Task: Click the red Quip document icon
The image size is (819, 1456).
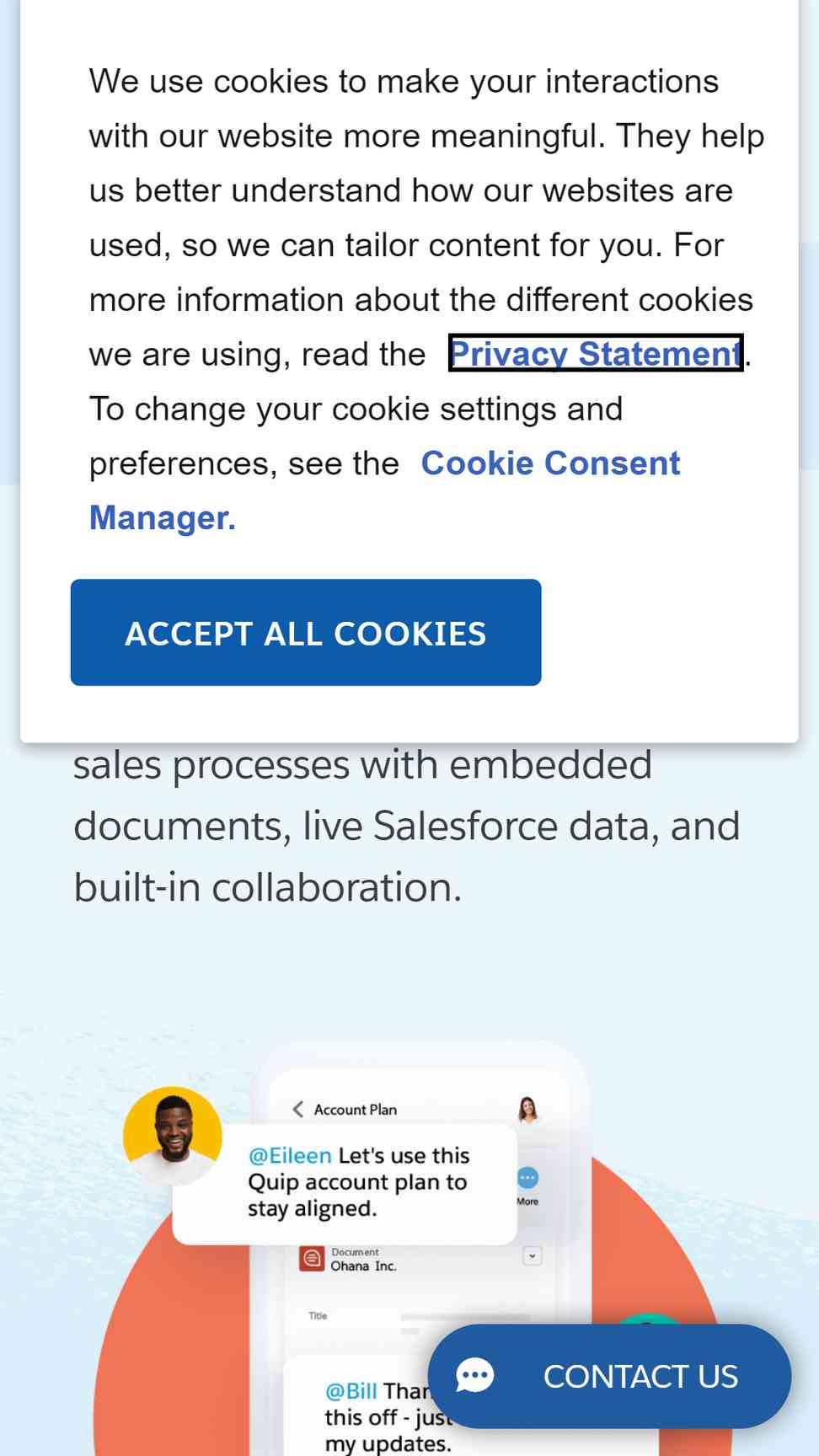Action: tap(312, 1258)
